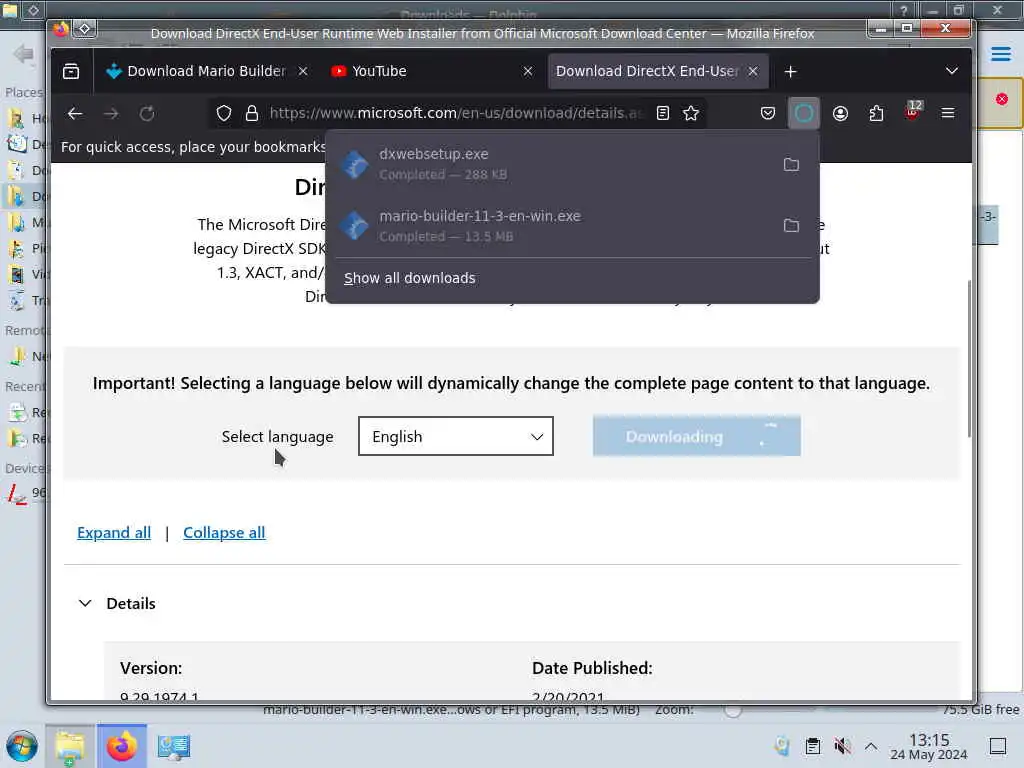Open the Start menu orb
Image resolution: width=1024 pixels, height=768 pixels.
(22, 746)
